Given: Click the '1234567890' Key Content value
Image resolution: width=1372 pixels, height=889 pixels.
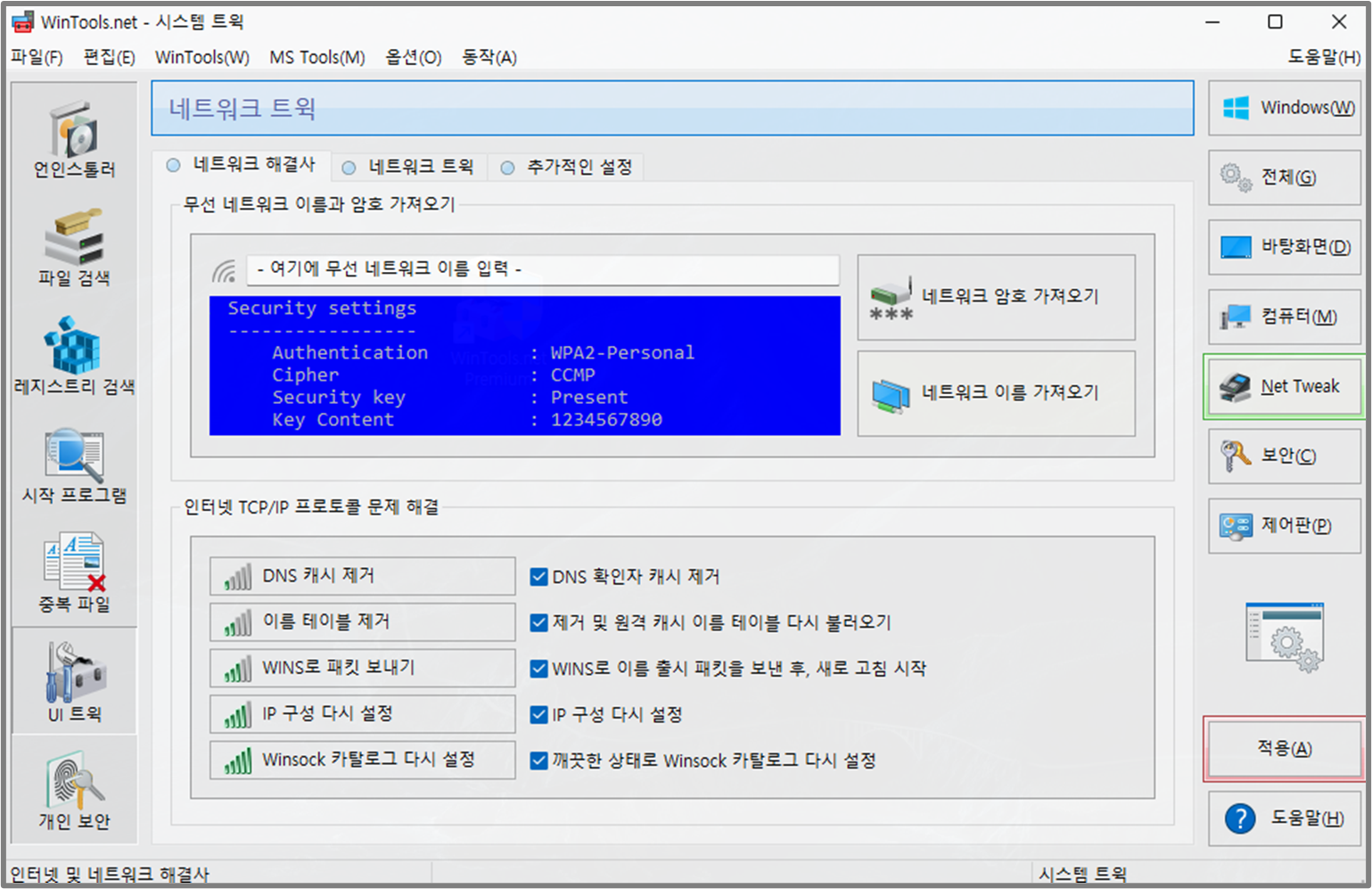Looking at the screenshot, I should coord(606,420).
